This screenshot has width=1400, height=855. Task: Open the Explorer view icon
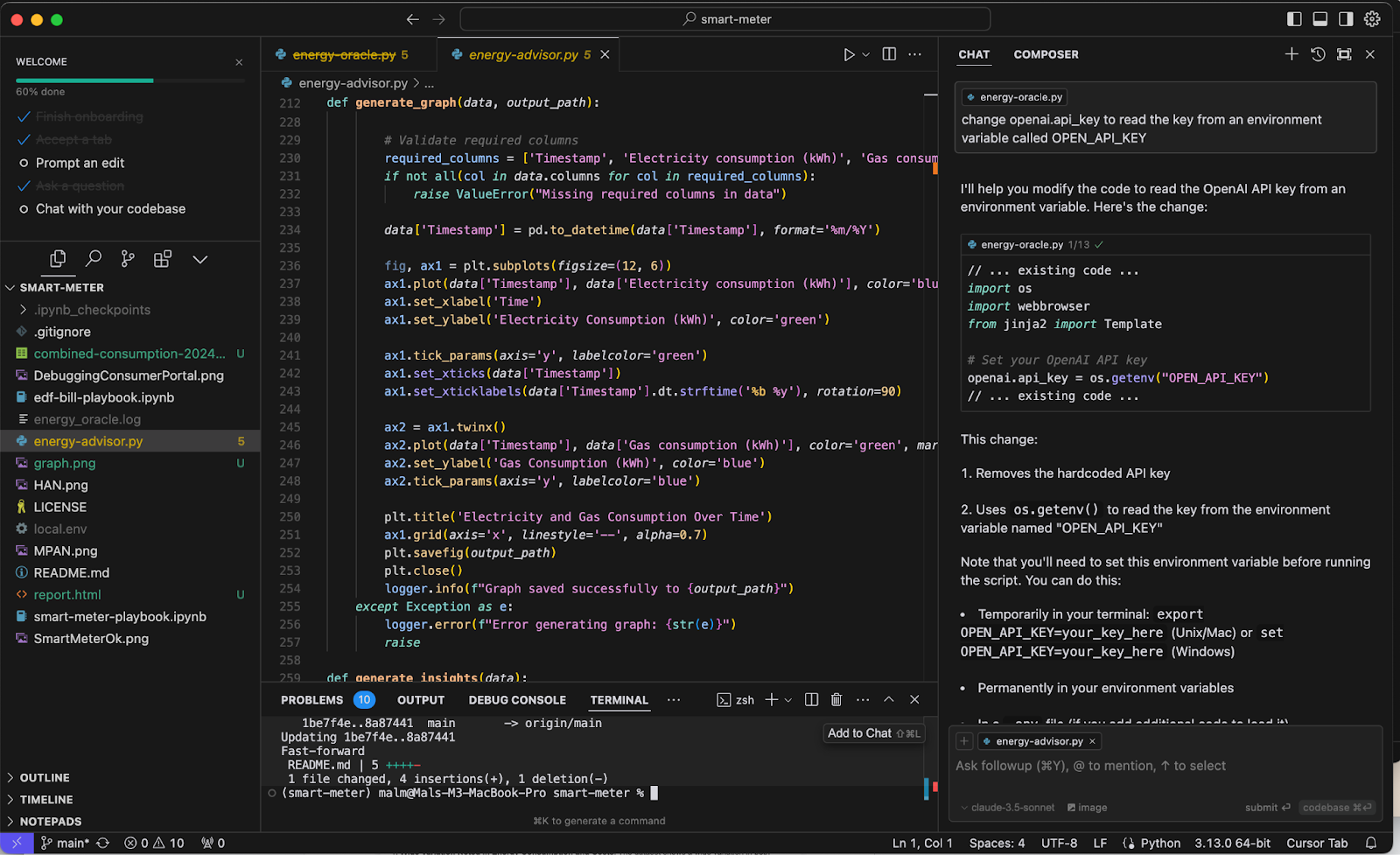coord(58,259)
